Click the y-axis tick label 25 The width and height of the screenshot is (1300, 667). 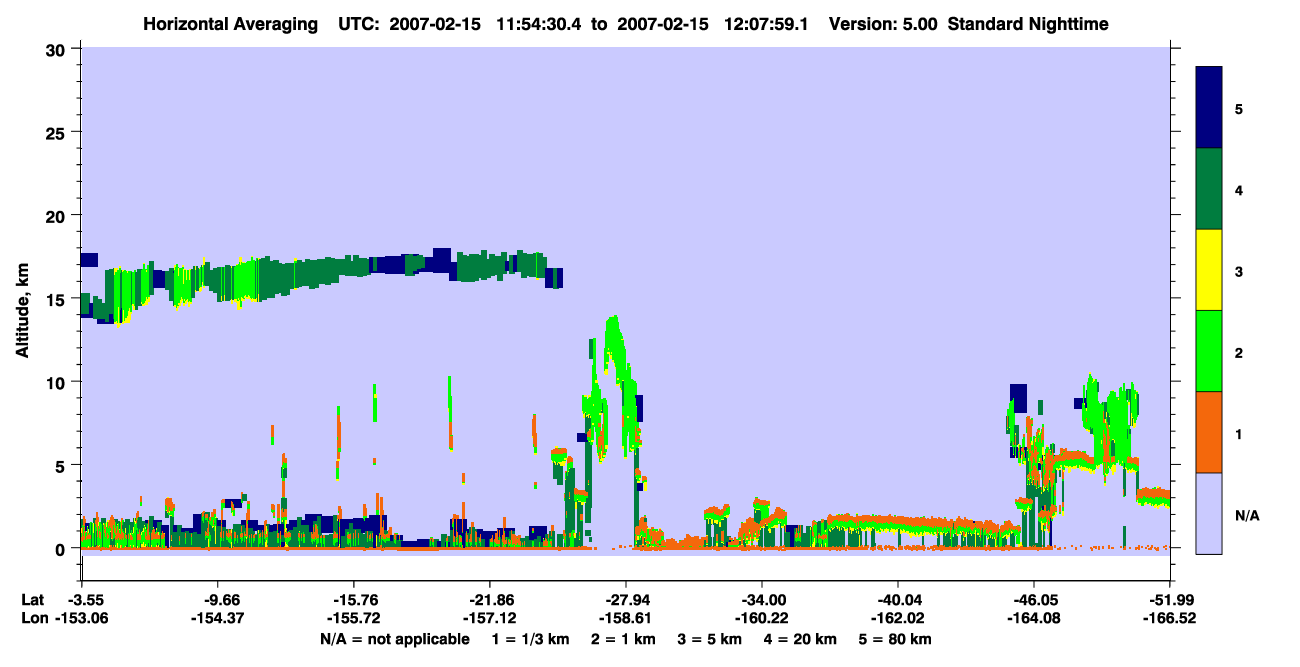(x=57, y=132)
